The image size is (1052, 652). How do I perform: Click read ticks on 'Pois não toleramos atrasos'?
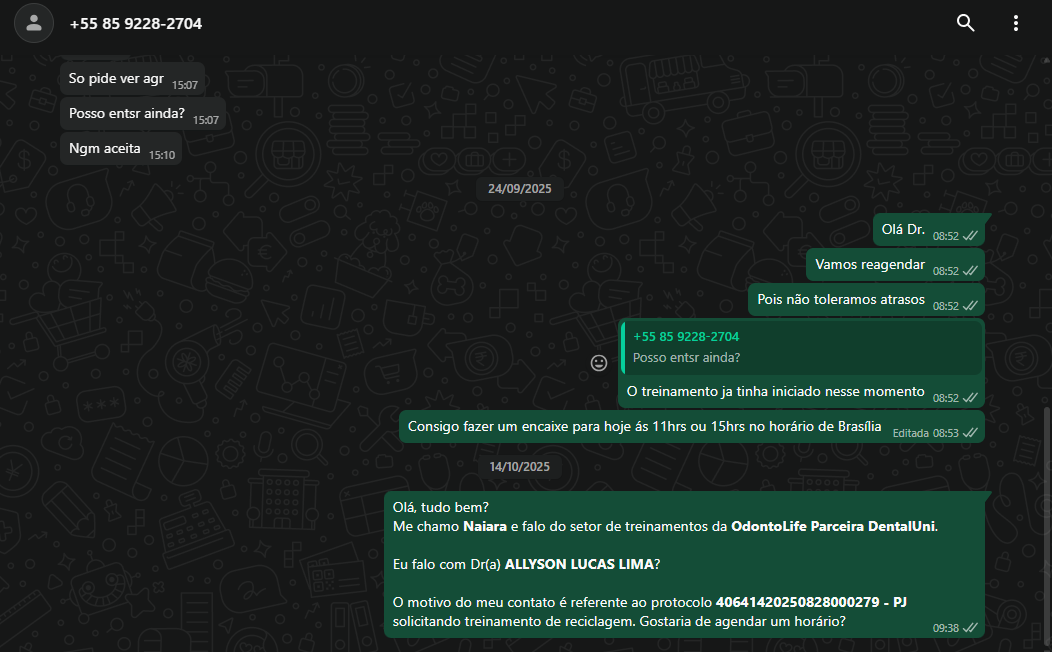coord(970,306)
